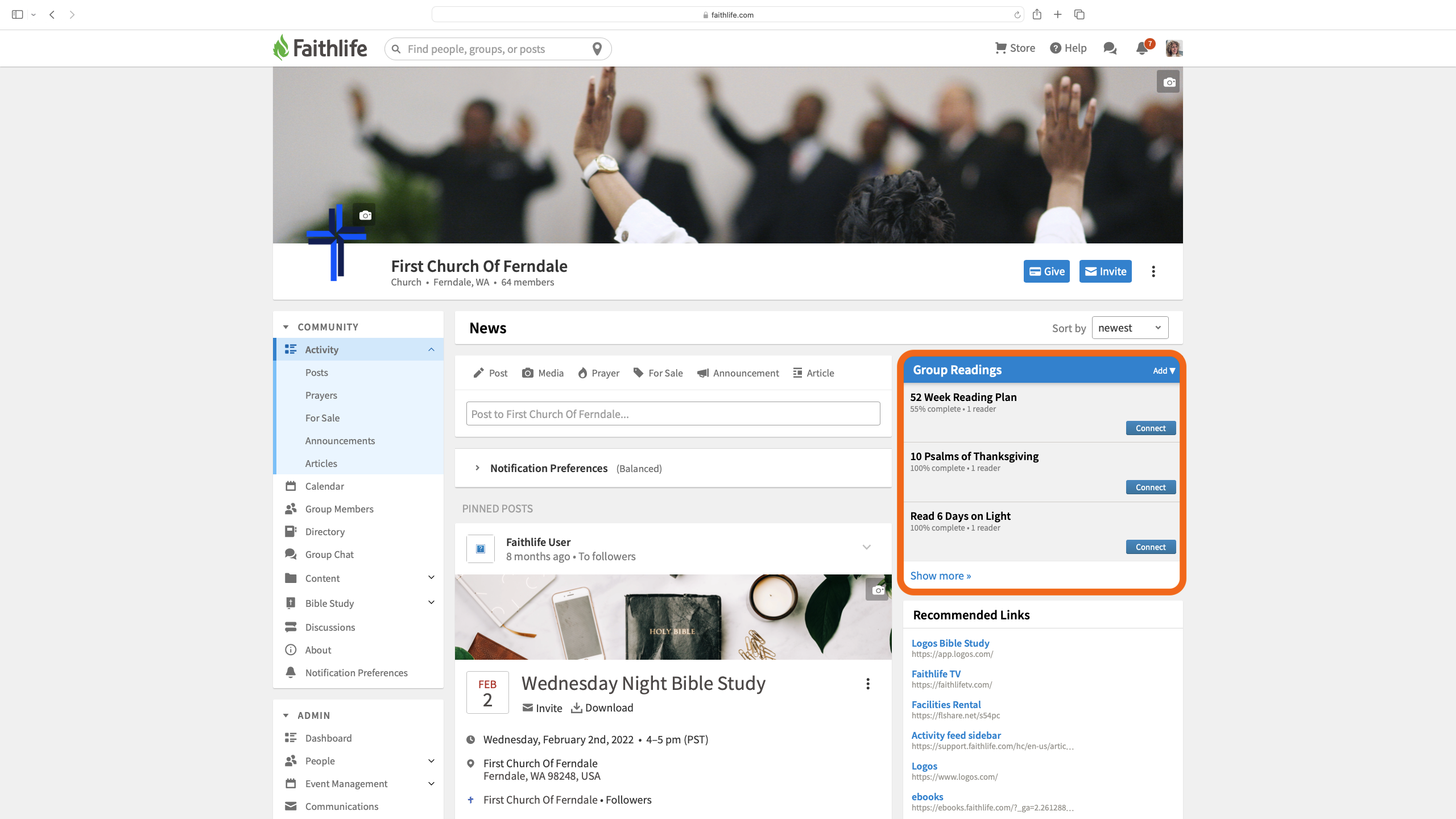Open Posts in sidebar
The image size is (1456, 819).
[317, 373]
